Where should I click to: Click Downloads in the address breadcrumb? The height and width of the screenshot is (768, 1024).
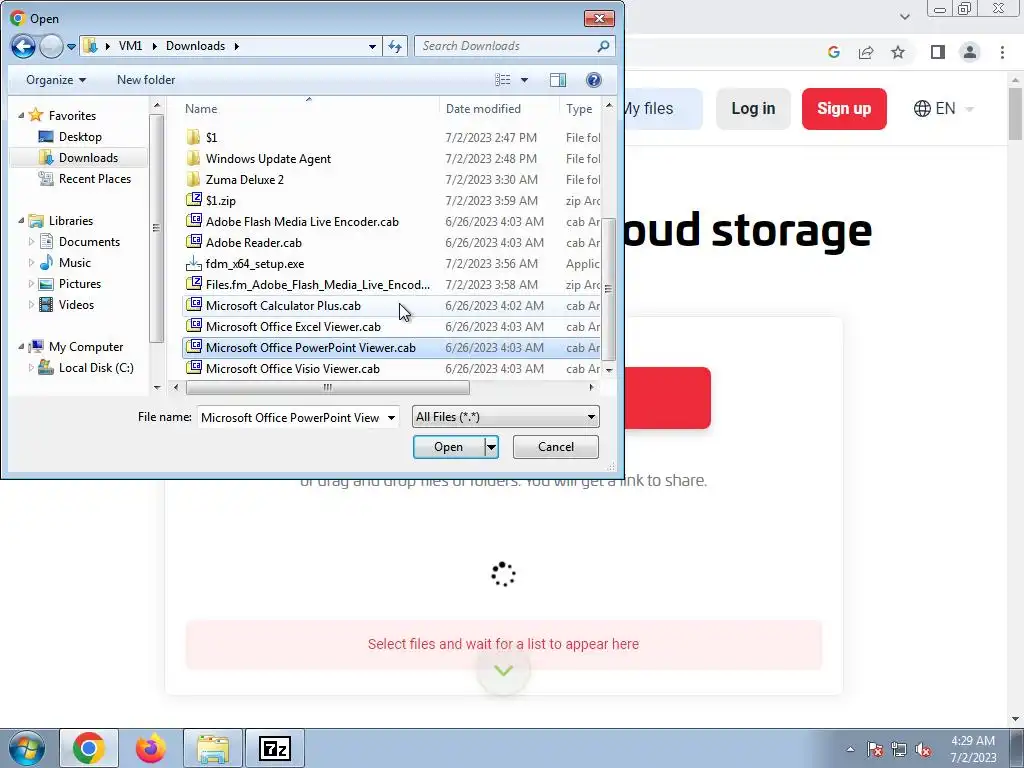(x=195, y=46)
